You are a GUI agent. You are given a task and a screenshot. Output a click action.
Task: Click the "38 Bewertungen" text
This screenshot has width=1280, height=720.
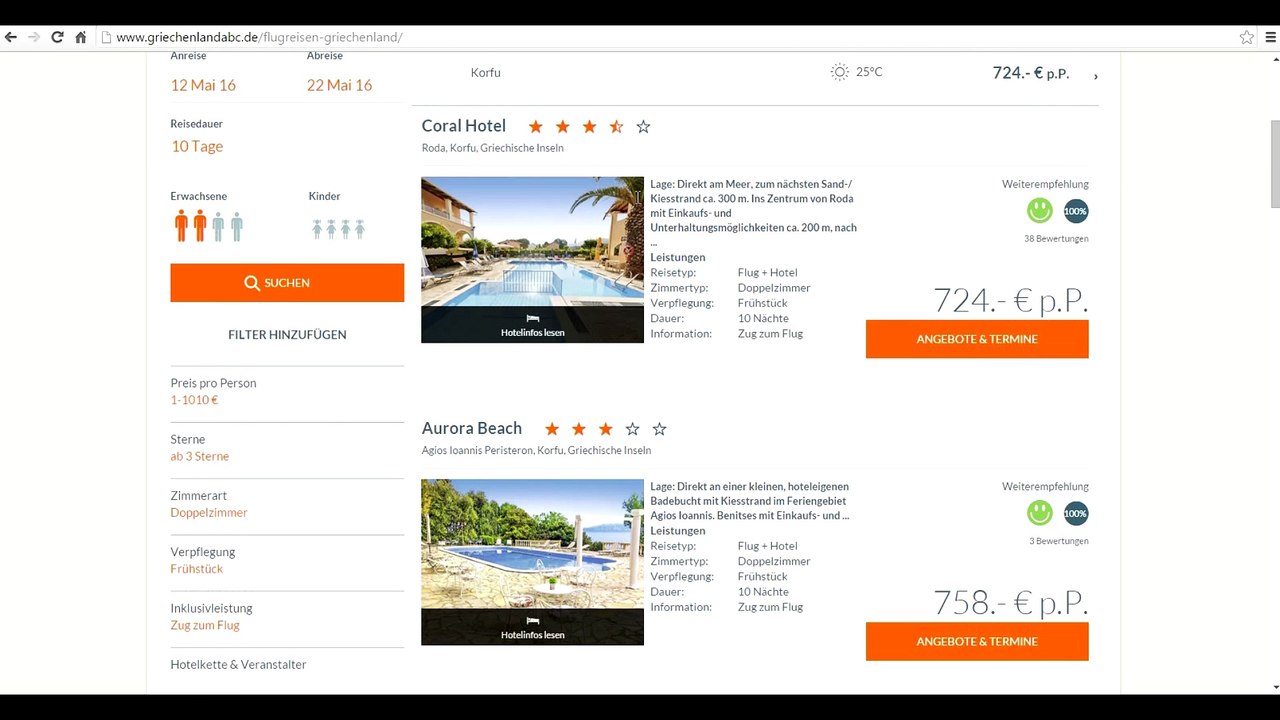click(1056, 239)
